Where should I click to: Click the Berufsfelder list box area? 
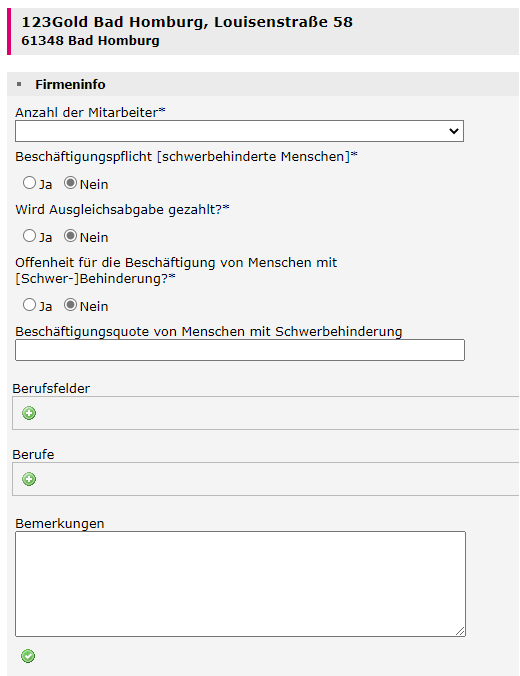(266, 413)
